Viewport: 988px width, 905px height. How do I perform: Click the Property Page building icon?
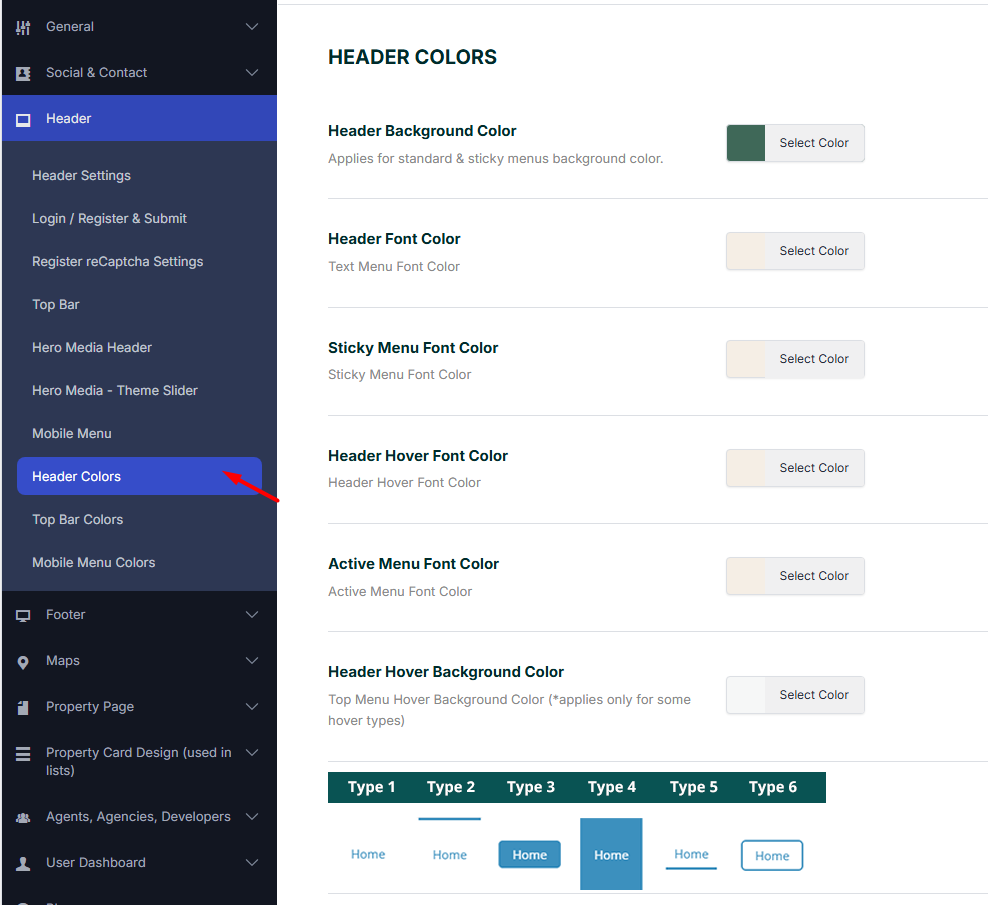coord(23,707)
